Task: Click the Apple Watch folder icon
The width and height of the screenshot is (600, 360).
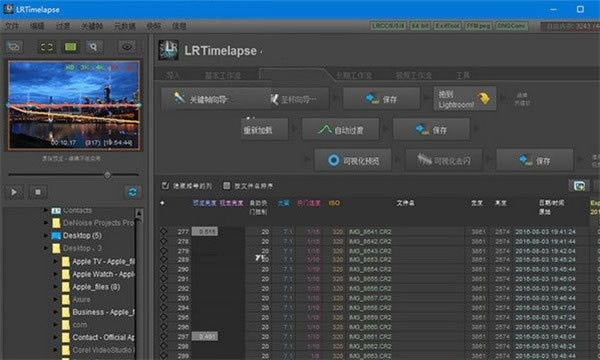Action: coord(66,274)
